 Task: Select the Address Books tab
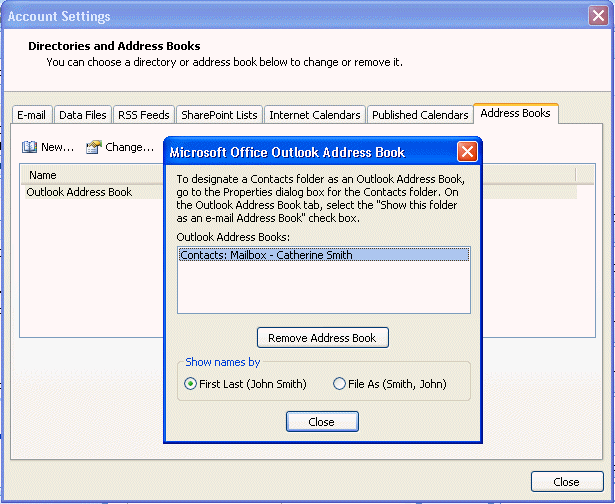[x=515, y=113]
